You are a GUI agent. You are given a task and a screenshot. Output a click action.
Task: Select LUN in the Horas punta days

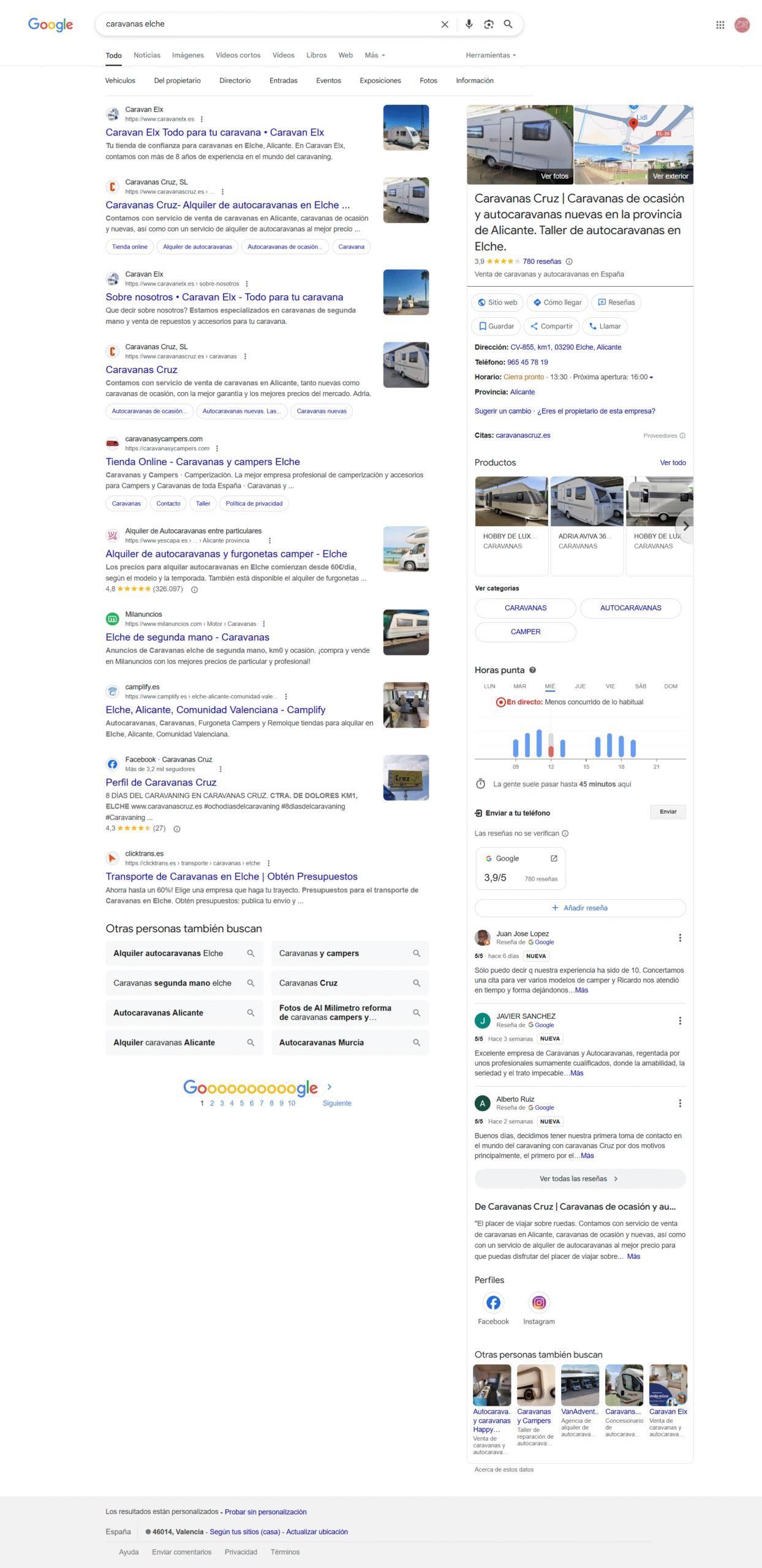[x=489, y=687]
